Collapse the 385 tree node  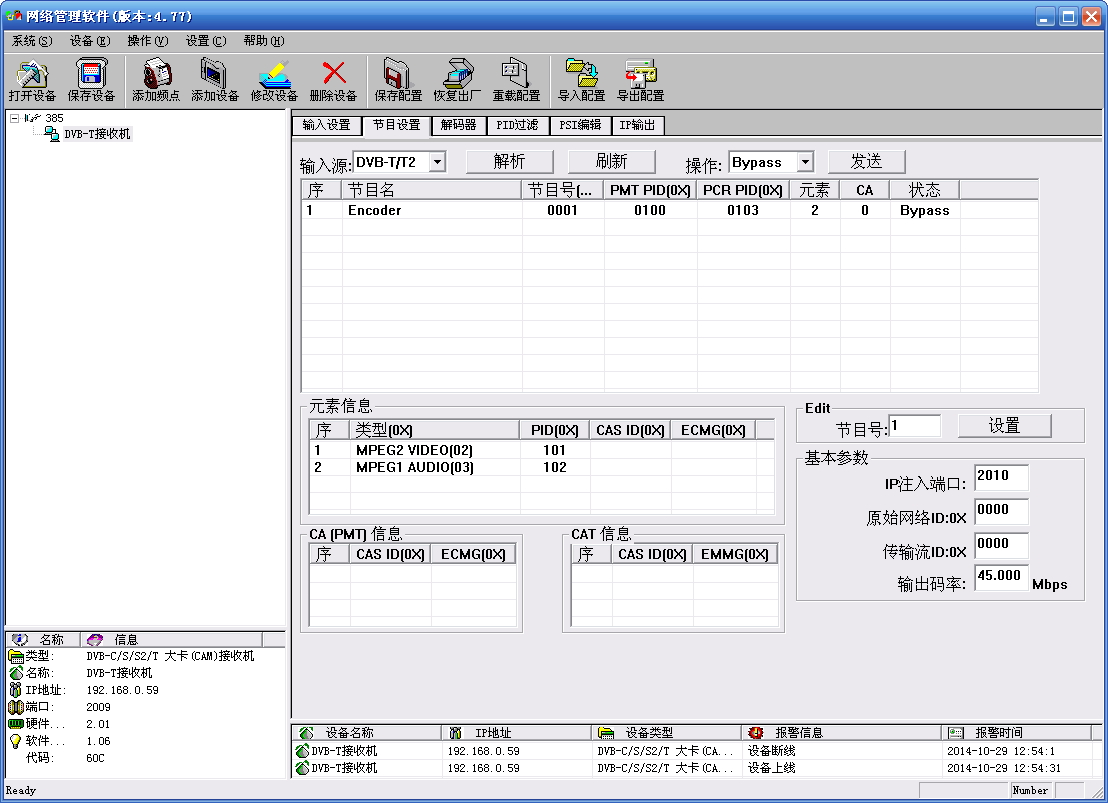click(x=14, y=118)
